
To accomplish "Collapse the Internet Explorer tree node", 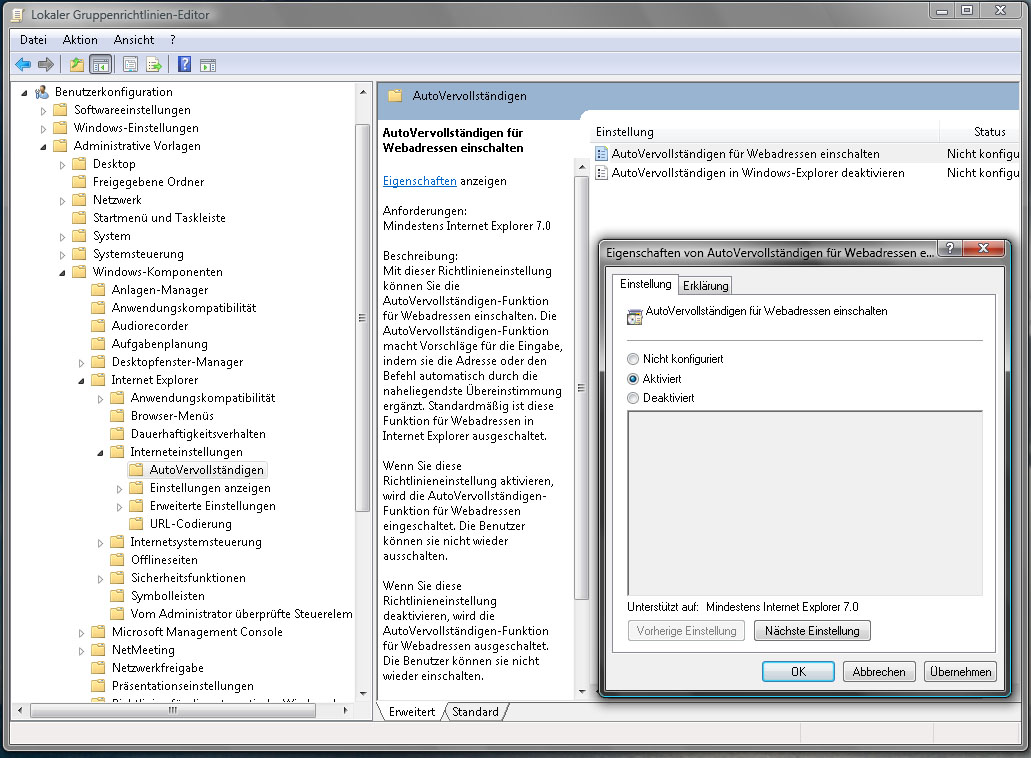I will point(82,381).
